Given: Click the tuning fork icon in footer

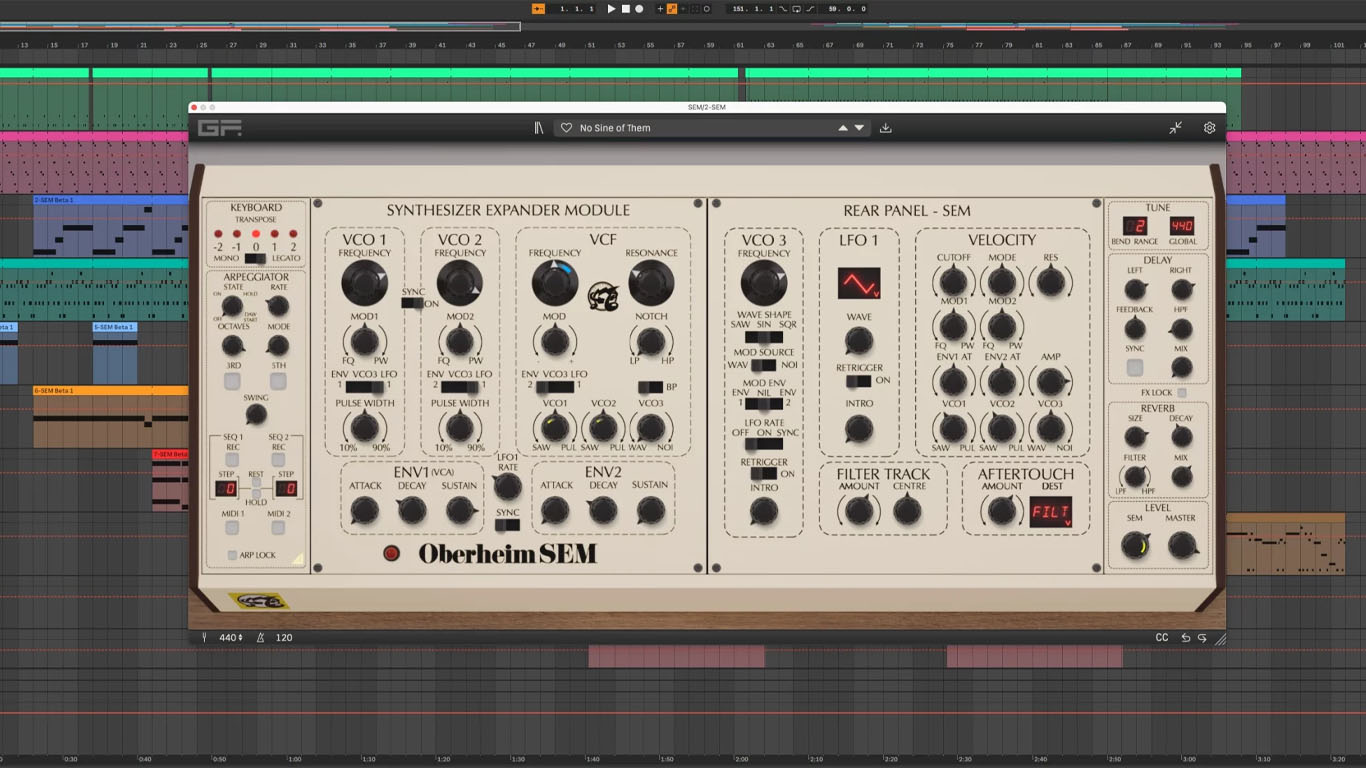Looking at the screenshot, I should point(204,638).
